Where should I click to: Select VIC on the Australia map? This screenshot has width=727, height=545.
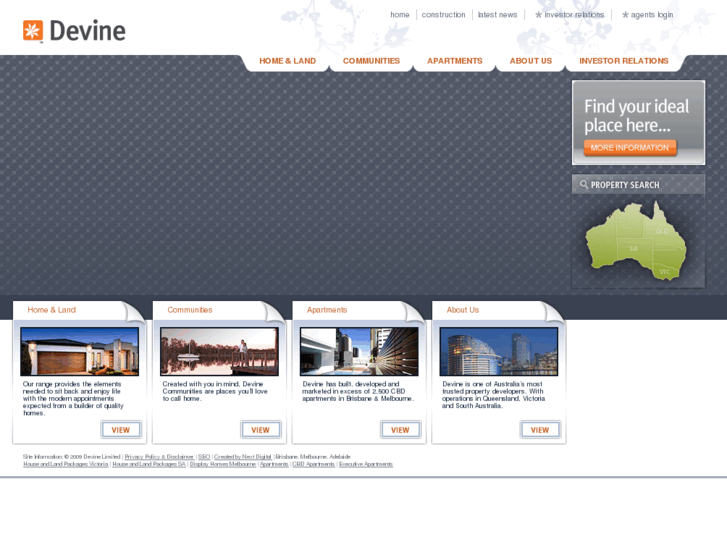coord(664,272)
